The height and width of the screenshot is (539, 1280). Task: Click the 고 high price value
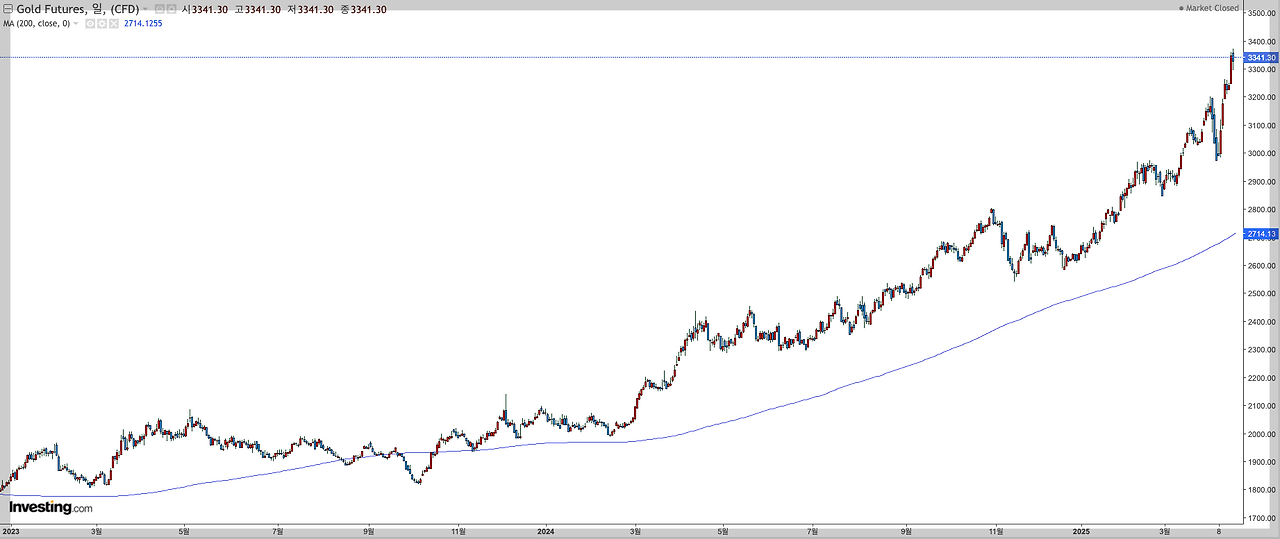click(263, 9)
